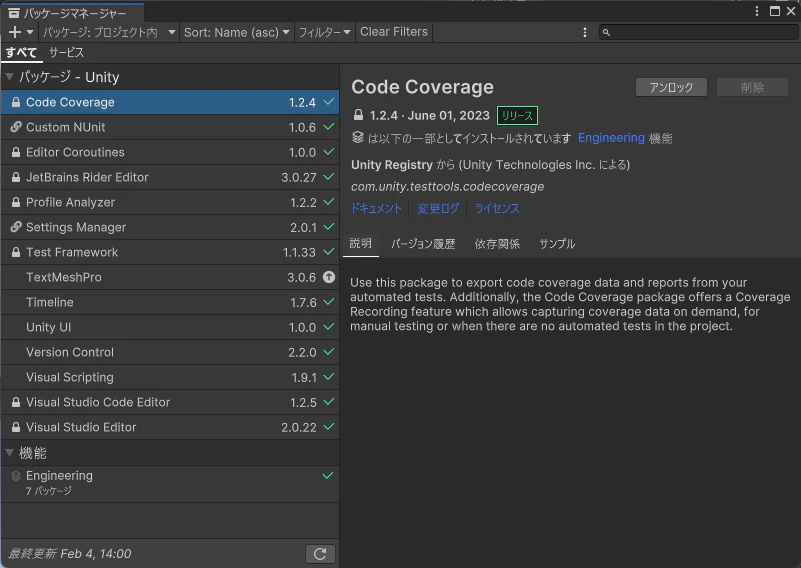Click the package search field

[x=698, y=32]
